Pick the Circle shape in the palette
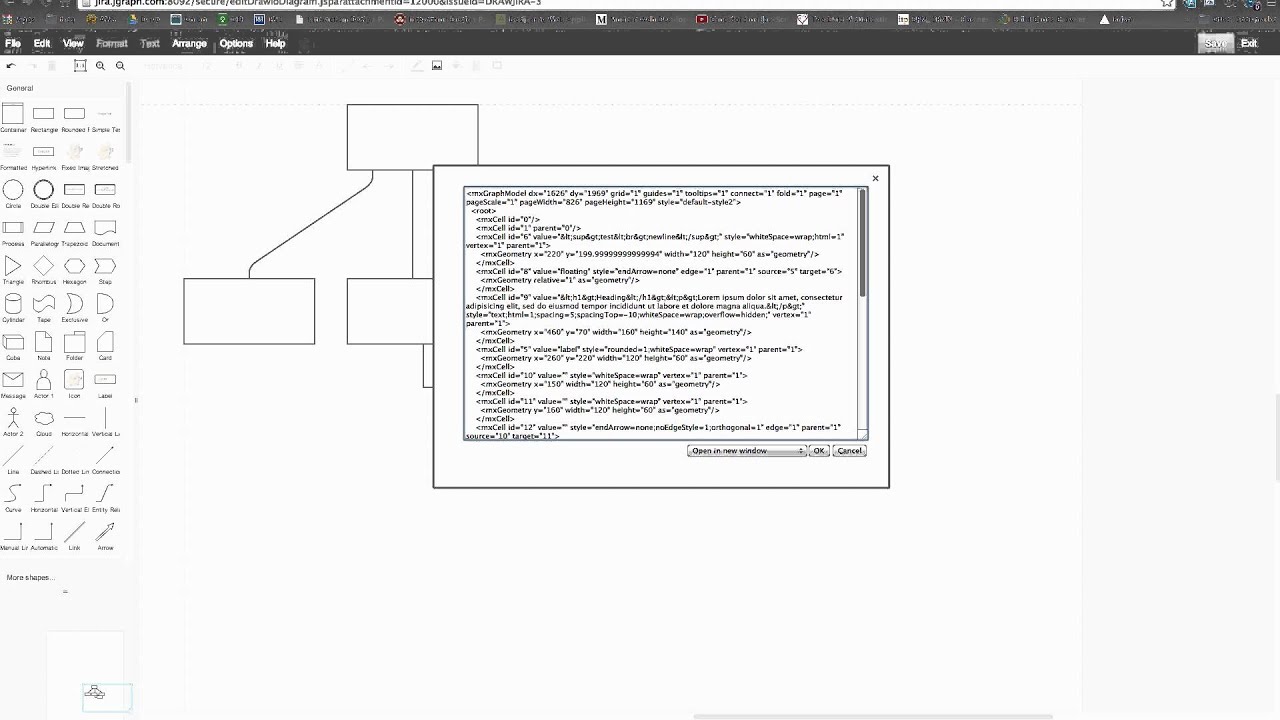 point(13,190)
